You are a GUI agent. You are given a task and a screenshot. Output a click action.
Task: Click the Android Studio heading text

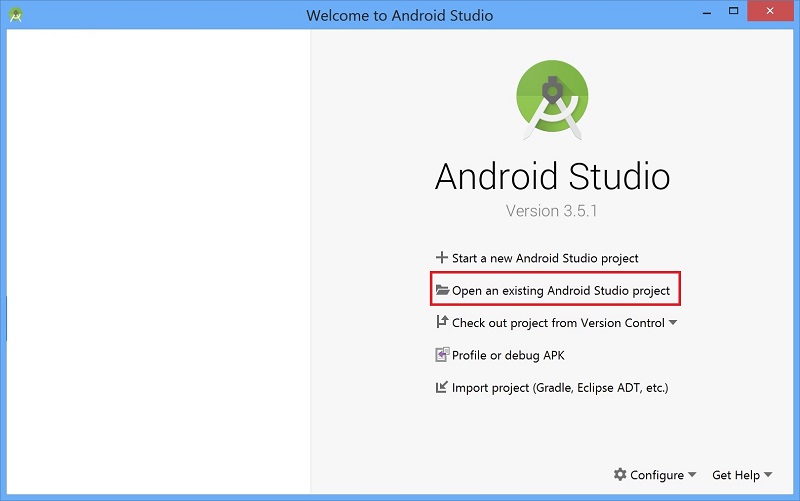553,176
